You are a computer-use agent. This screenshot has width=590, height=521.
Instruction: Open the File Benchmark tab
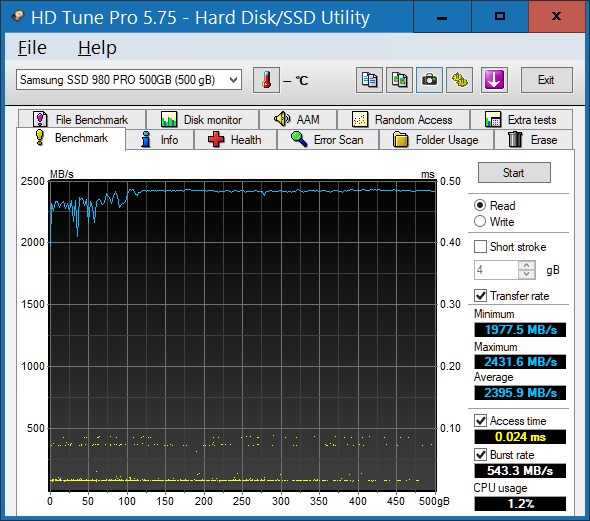[x=82, y=120]
